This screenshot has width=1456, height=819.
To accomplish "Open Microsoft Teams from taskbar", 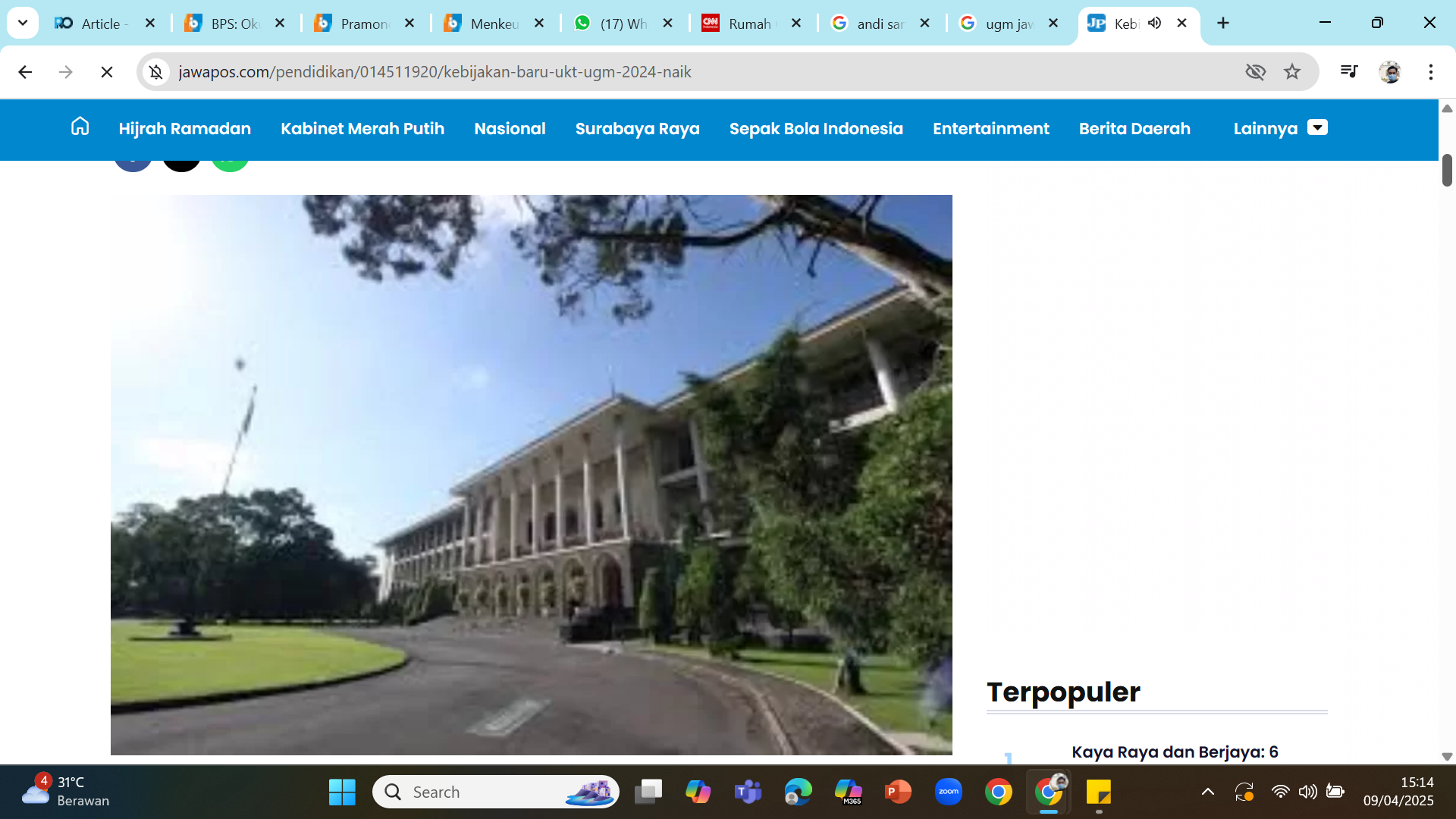I will (x=748, y=792).
